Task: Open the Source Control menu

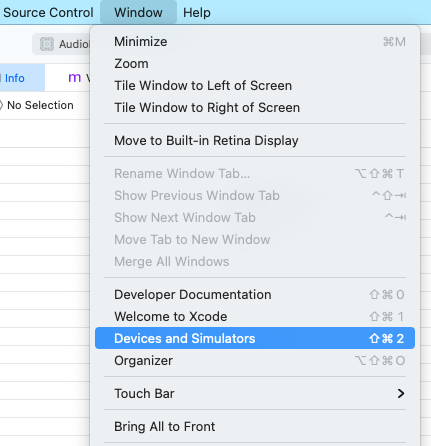Action: click(48, 12)
